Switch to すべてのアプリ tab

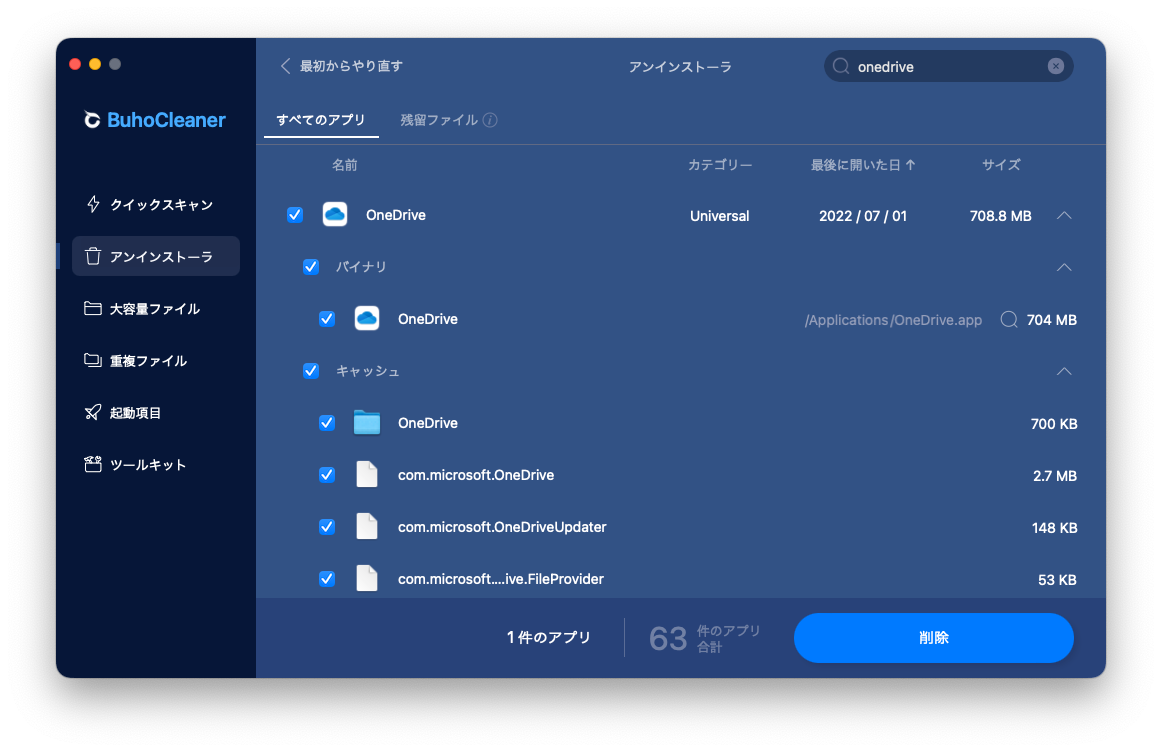pos(321,120)
